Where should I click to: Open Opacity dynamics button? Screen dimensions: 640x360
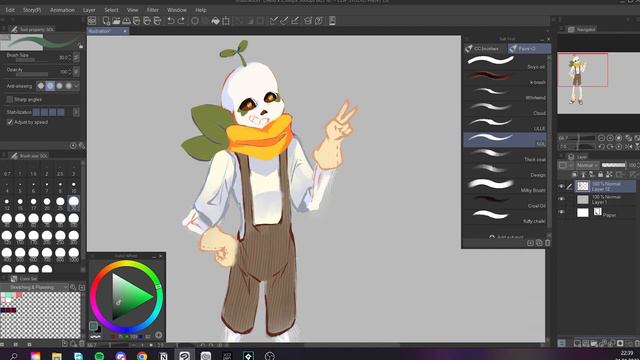tap(76, 71)
